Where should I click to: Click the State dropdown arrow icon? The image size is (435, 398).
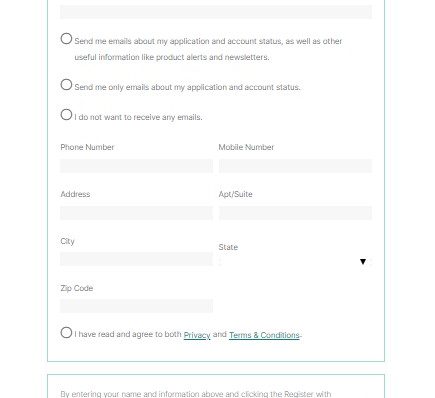[363, 262]
